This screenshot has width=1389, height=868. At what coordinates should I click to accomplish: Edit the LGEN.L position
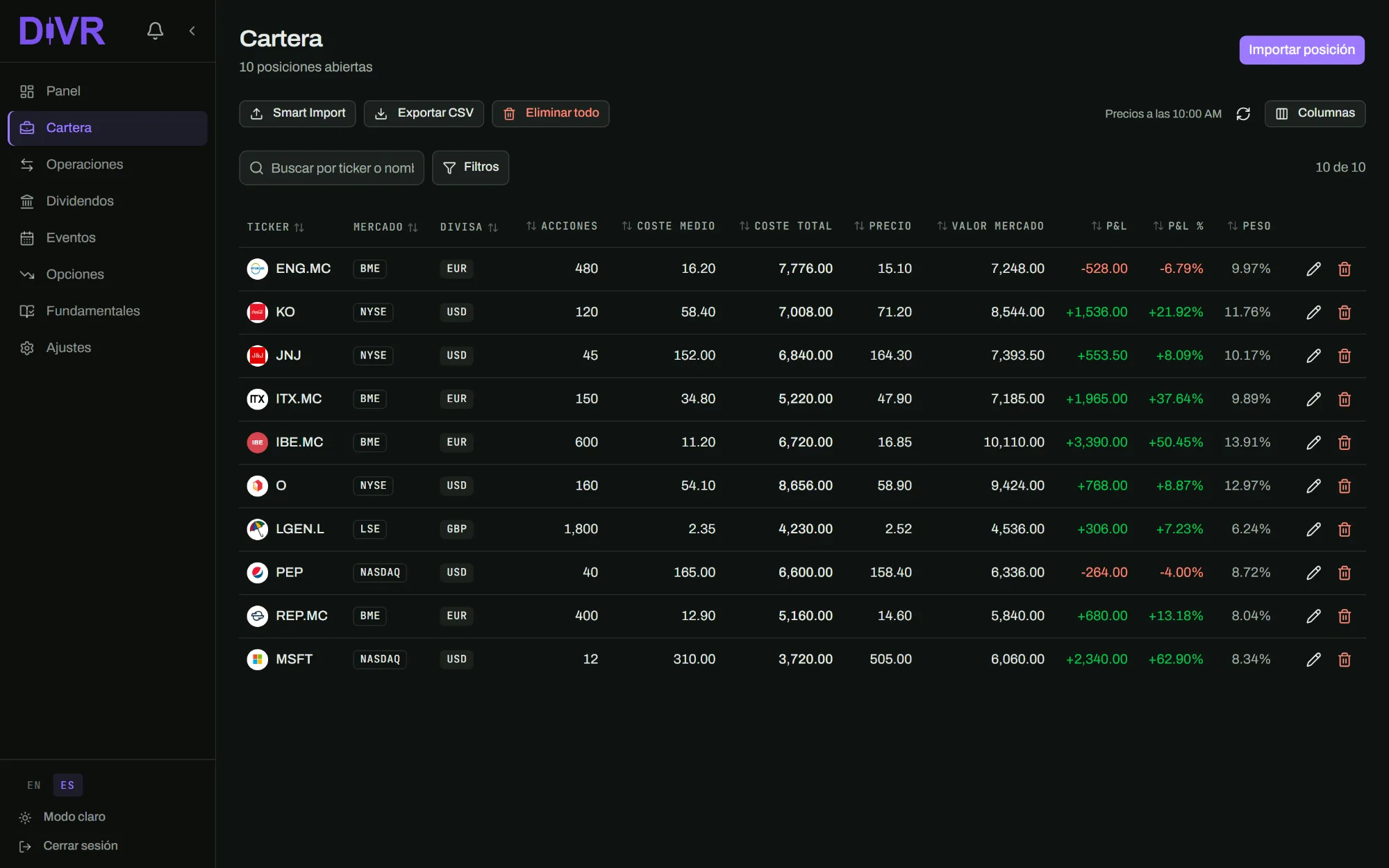pos(1313,530)
